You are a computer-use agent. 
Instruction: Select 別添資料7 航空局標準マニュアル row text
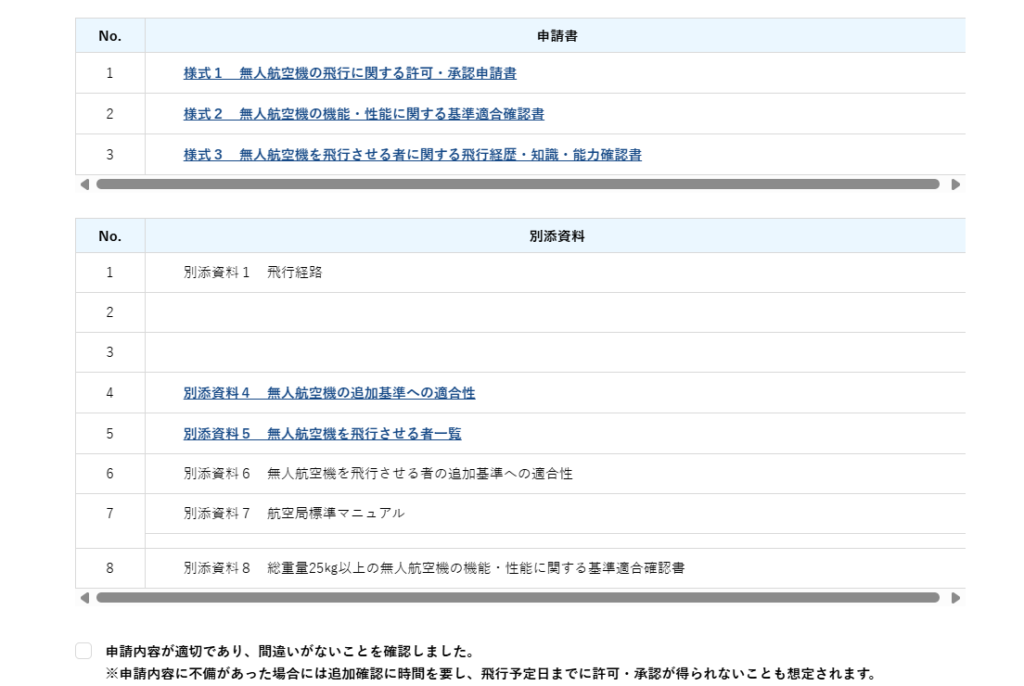293,514
